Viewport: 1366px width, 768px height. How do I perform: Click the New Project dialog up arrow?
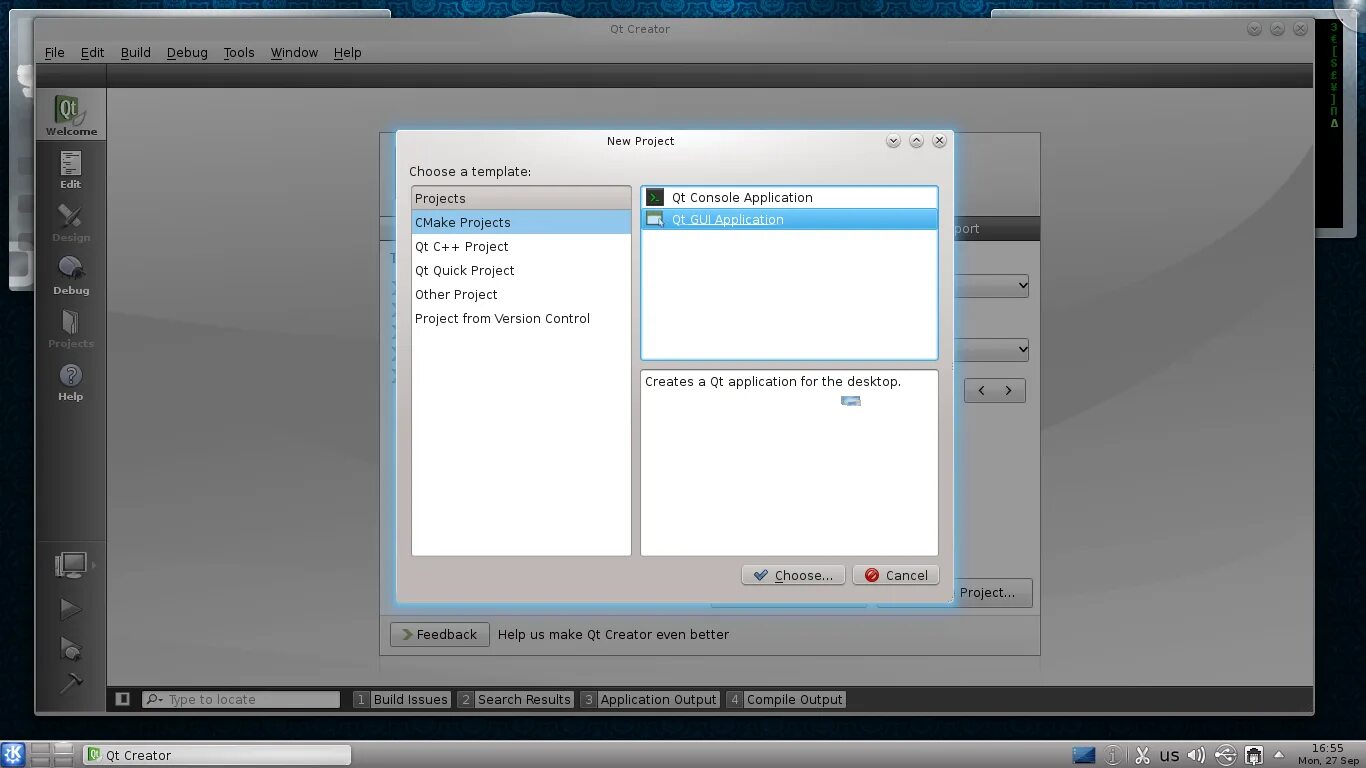point(916,141)
